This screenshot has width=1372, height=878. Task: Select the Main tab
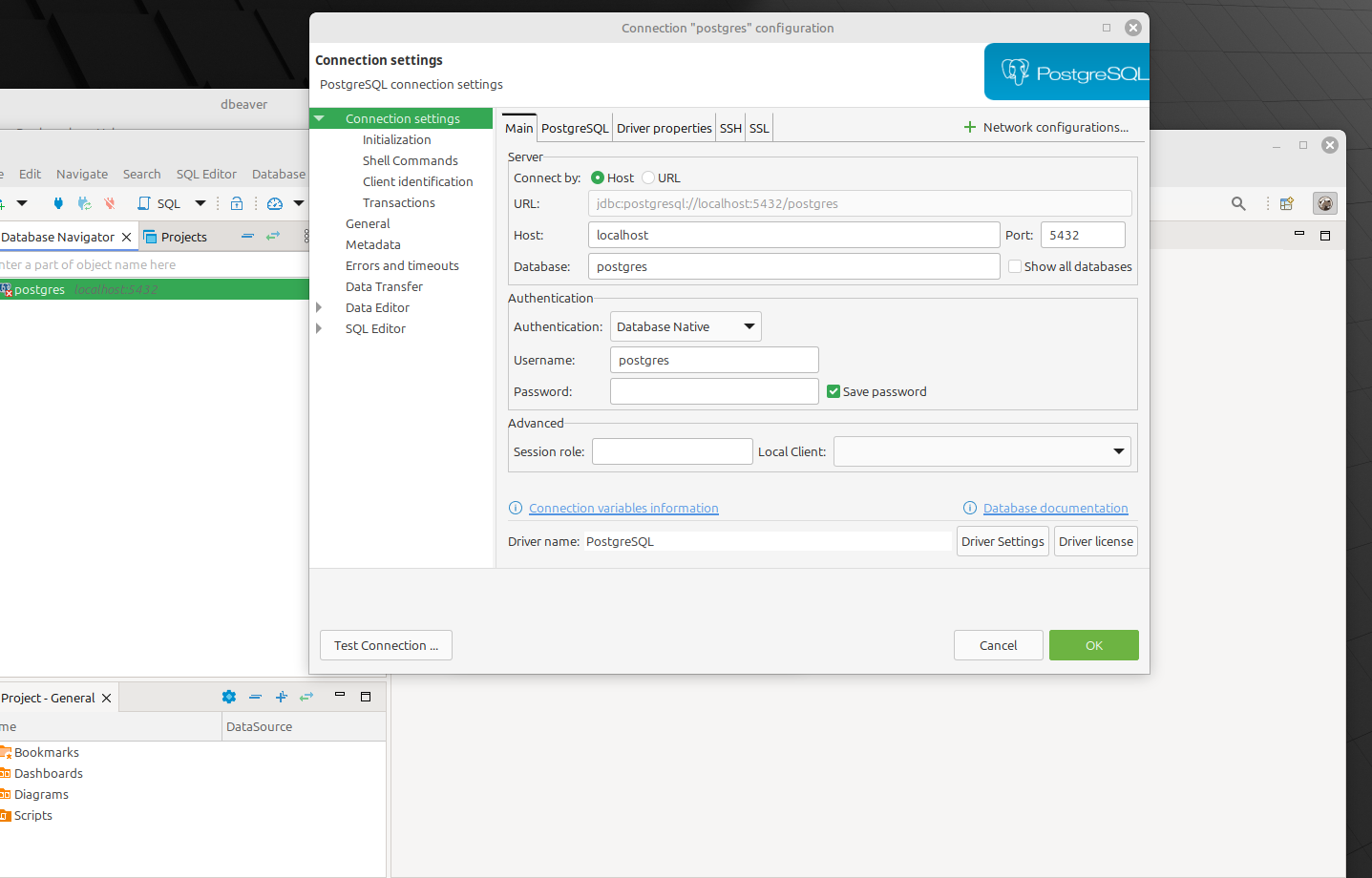click(519, 128)
